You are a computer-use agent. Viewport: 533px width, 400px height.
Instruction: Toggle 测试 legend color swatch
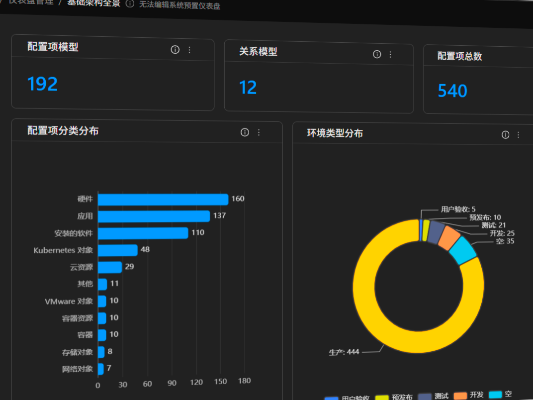point(425,397)
